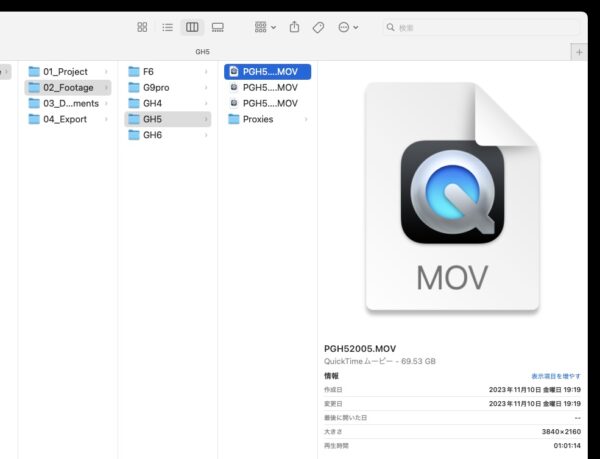The image size is (600, 459).
Task: Expand the GH4 folder chevron
Action: click(x=206, y=103)
